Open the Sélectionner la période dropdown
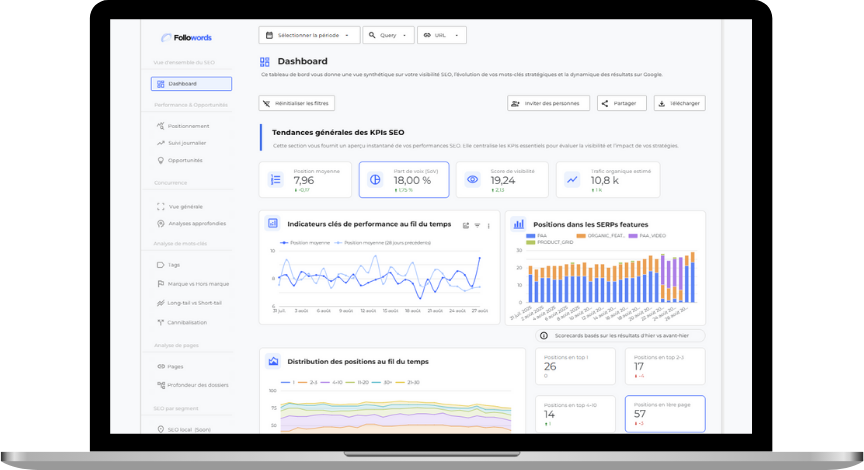 tap(308, 35)
